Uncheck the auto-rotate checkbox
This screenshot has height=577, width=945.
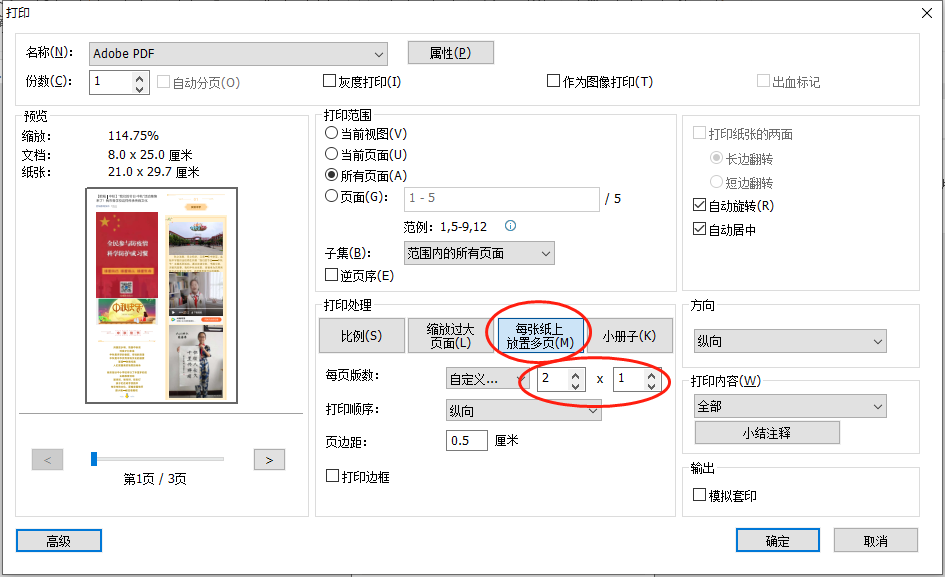(700, 206)
